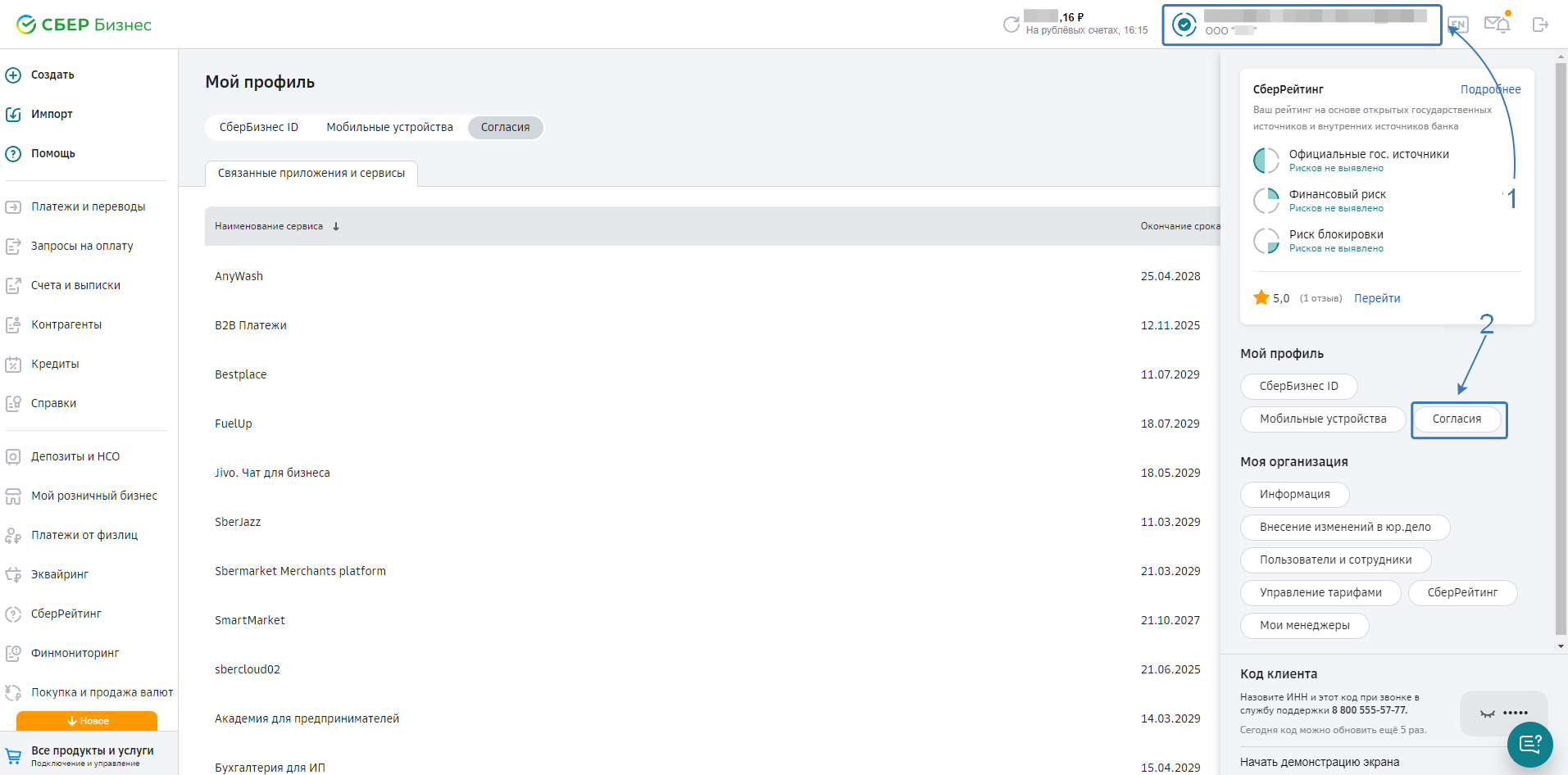Click Официальные гос. источники rating item
The image size is (1568, 775).
[x=1351, y=161]
